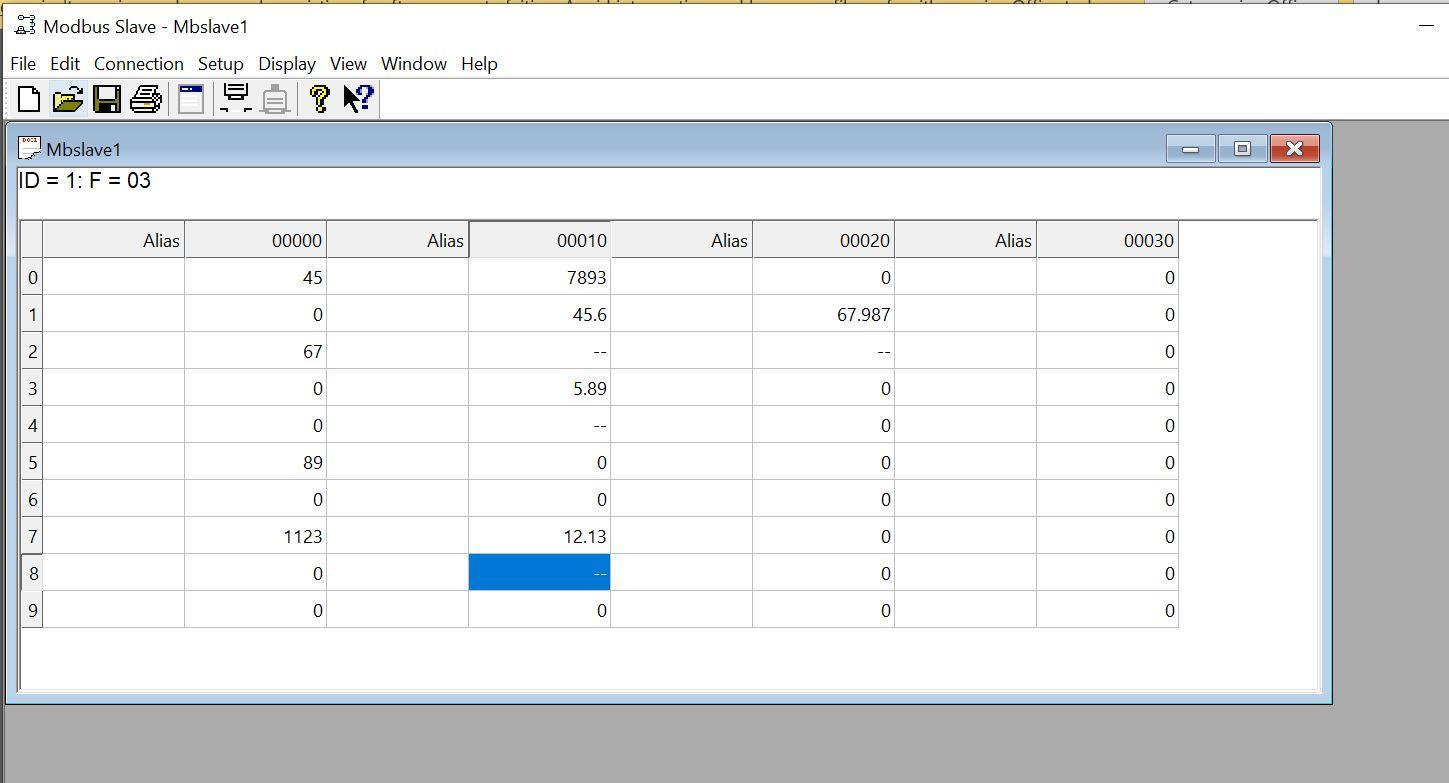Open the Connection menu
The height and width of the screenshot is (783, 1449).
click(138, 63)
